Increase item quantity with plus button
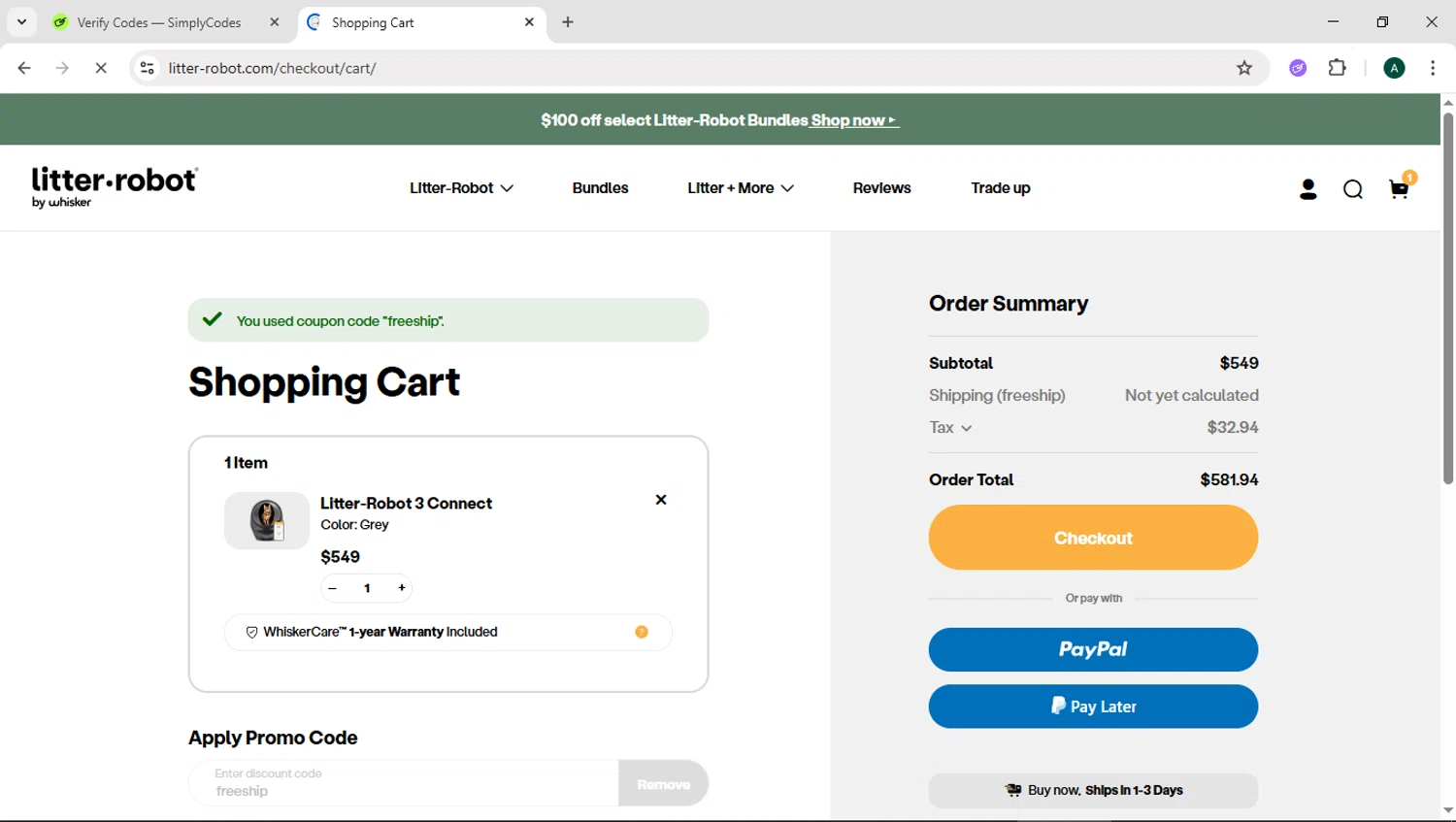This screenshot has width=1456, height=822. tap(402, 588)
